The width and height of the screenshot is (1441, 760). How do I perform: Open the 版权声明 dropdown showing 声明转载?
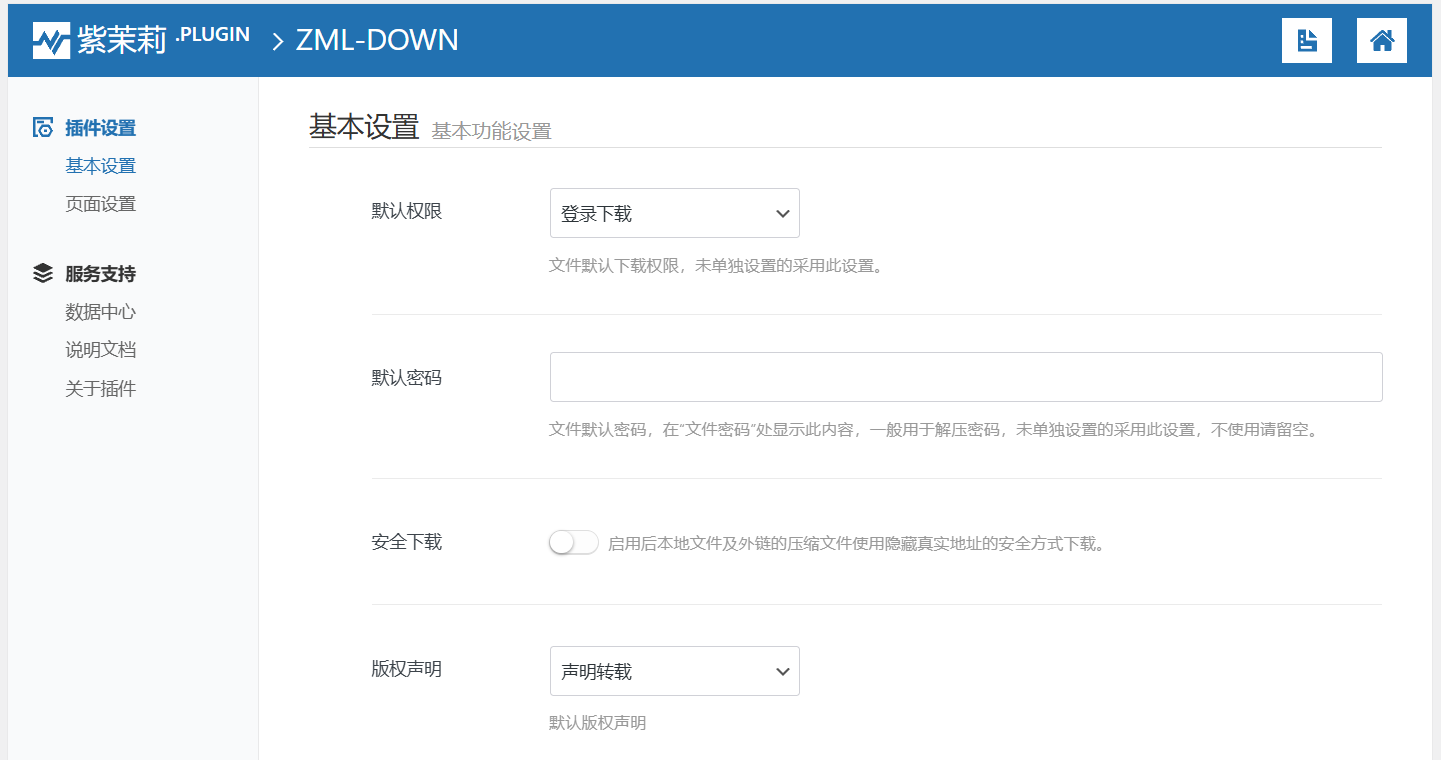pyautogui.click(x=675, y=671)
